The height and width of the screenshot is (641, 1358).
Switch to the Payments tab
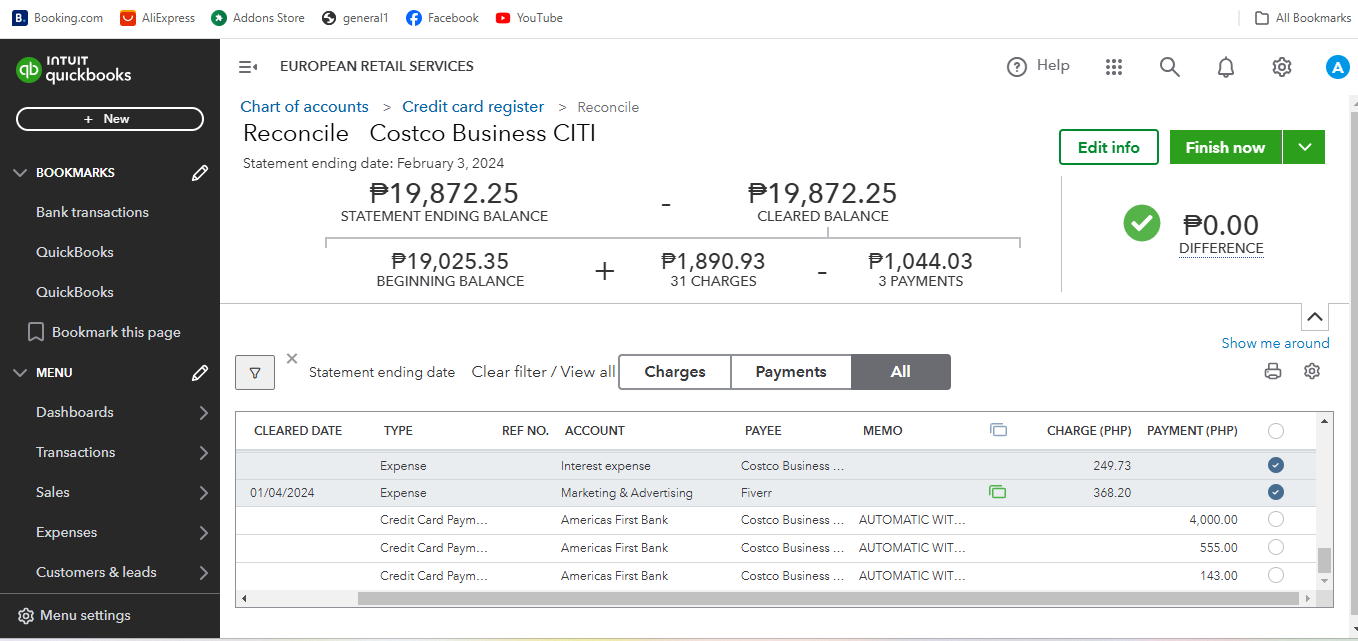tap(790, 372)
